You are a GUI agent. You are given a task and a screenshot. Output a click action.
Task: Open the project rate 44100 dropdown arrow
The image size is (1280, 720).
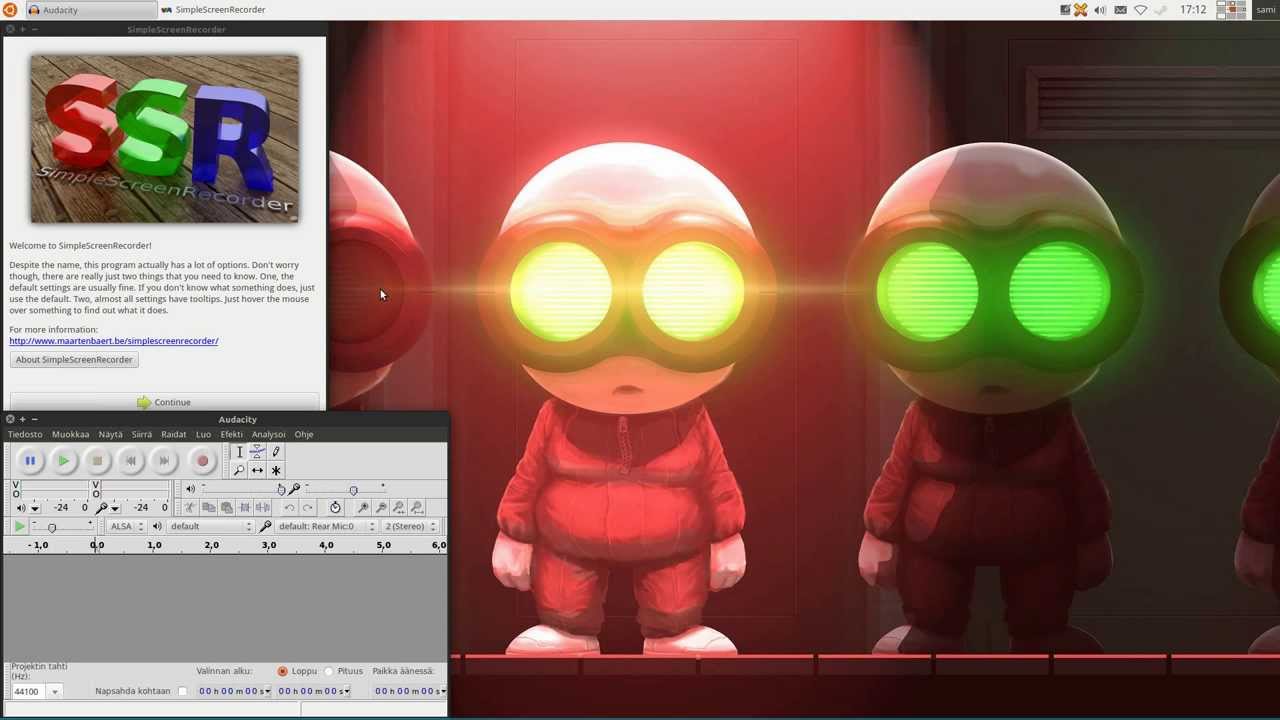coord(54,692)
